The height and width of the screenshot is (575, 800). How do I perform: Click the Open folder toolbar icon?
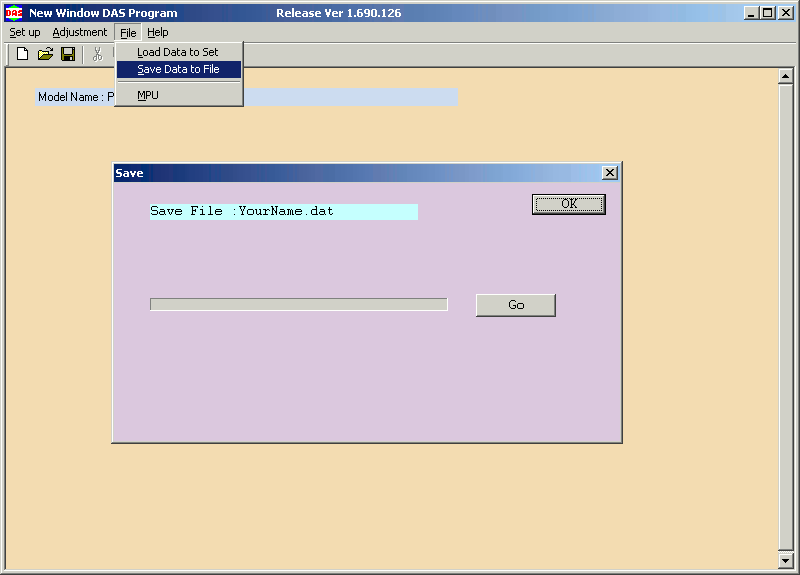(x=45, y=54)
